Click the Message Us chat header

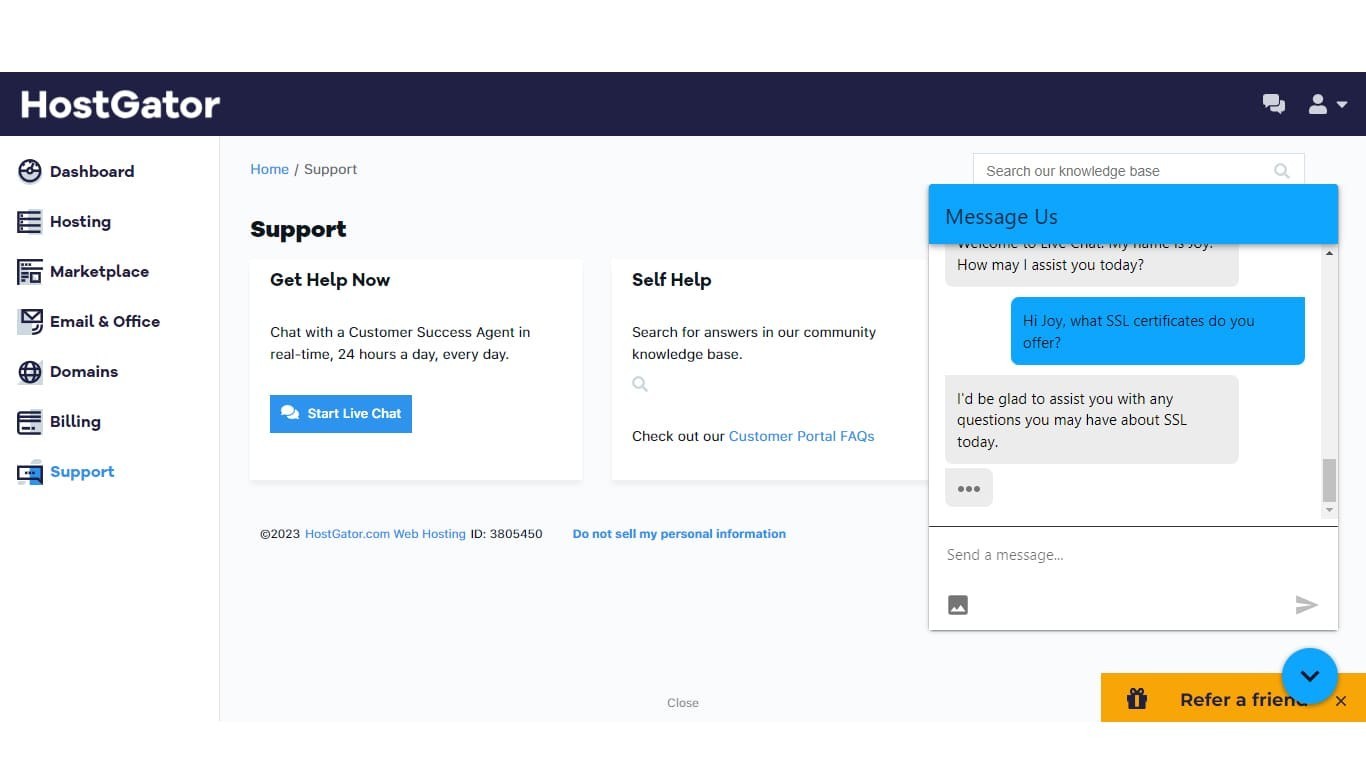(x=1133, y=214)
